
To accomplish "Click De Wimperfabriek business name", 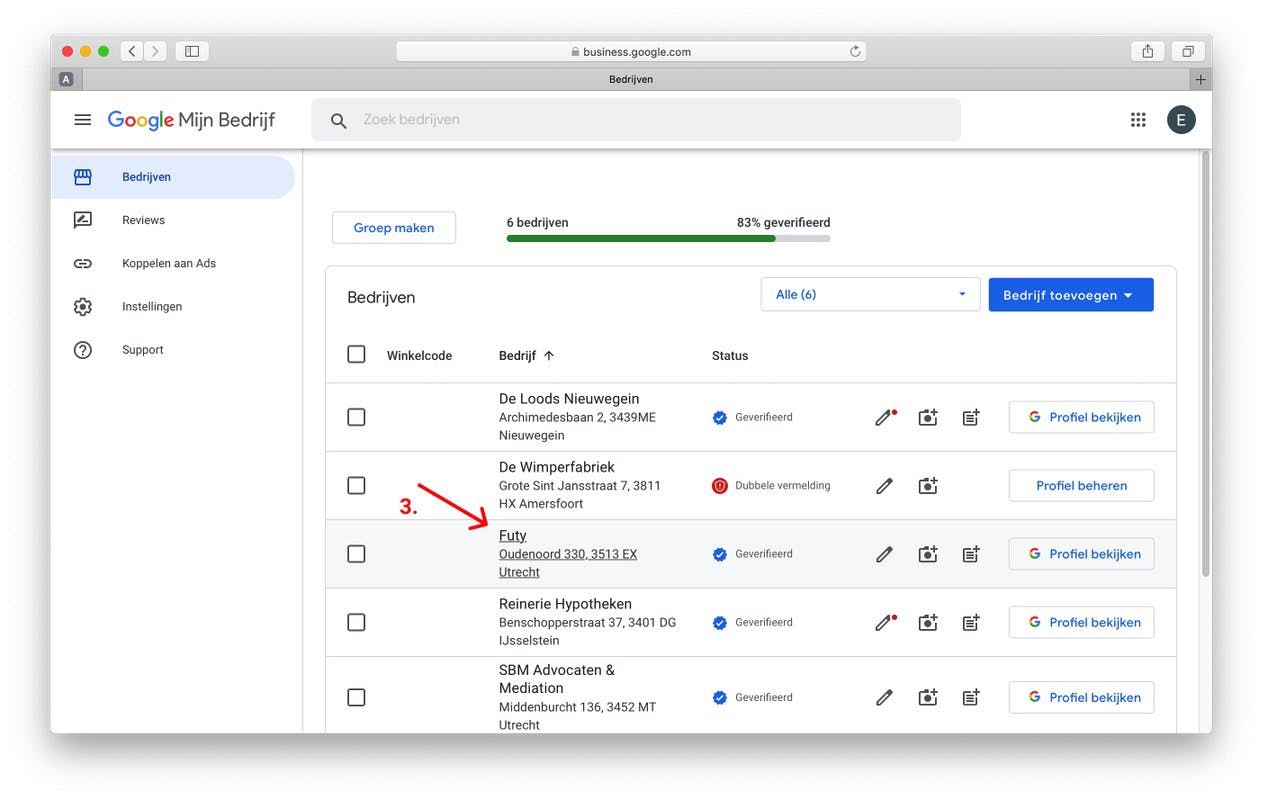I will [557, 467].
